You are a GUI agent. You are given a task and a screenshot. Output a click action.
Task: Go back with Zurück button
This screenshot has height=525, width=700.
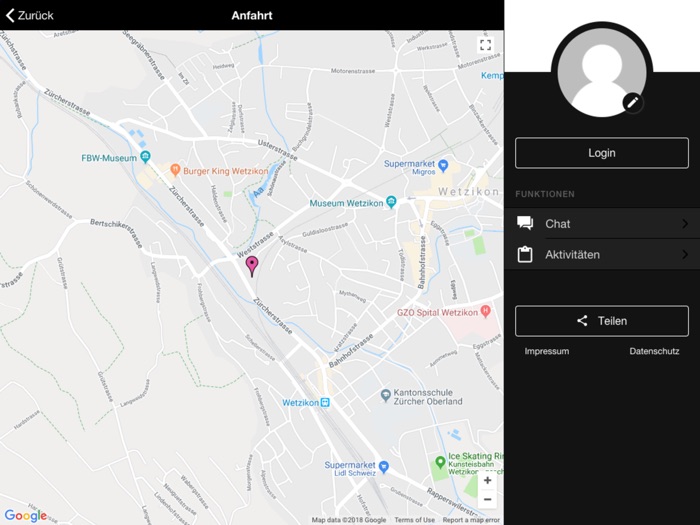click(30, 15)
